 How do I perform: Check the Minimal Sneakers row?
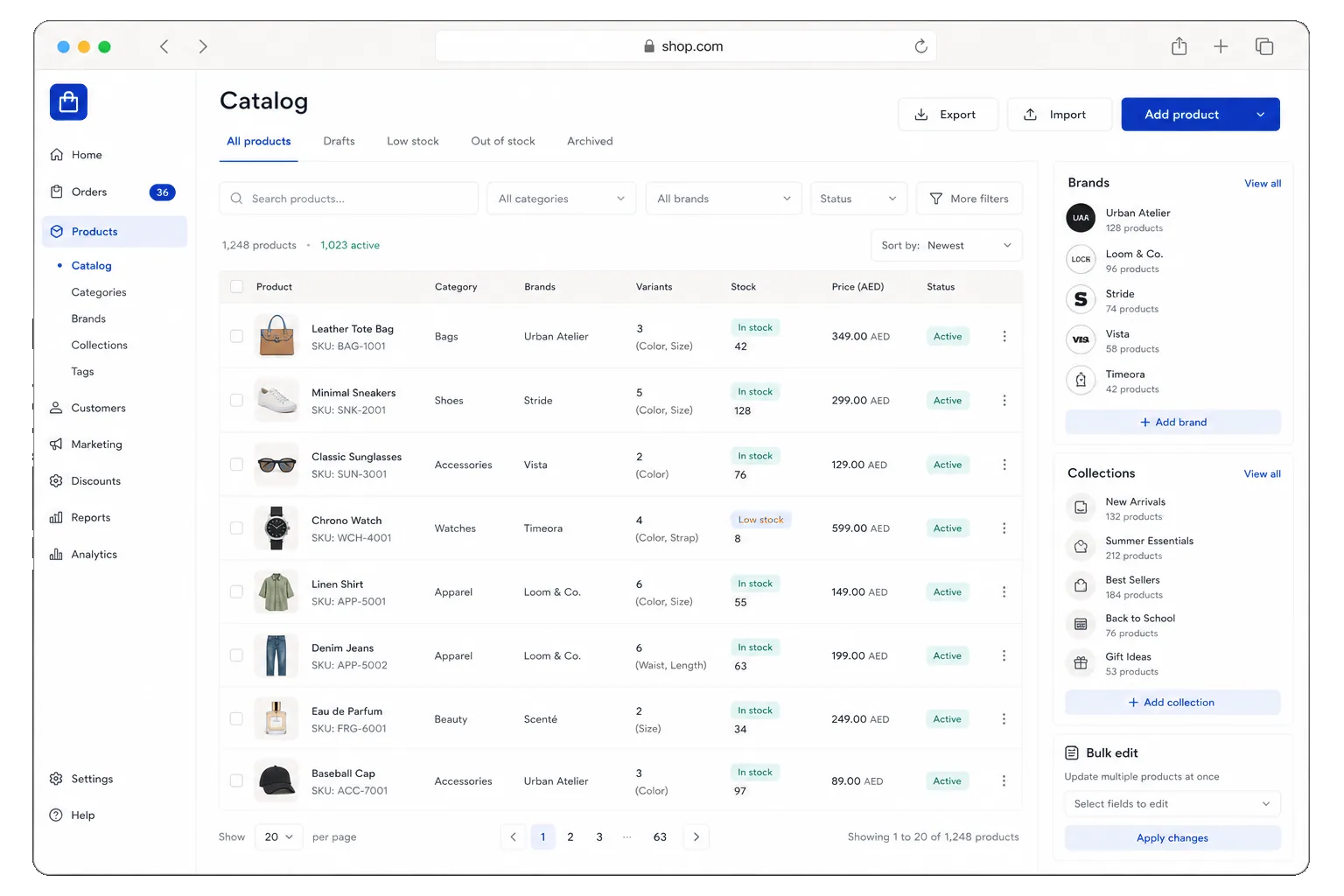236,401
